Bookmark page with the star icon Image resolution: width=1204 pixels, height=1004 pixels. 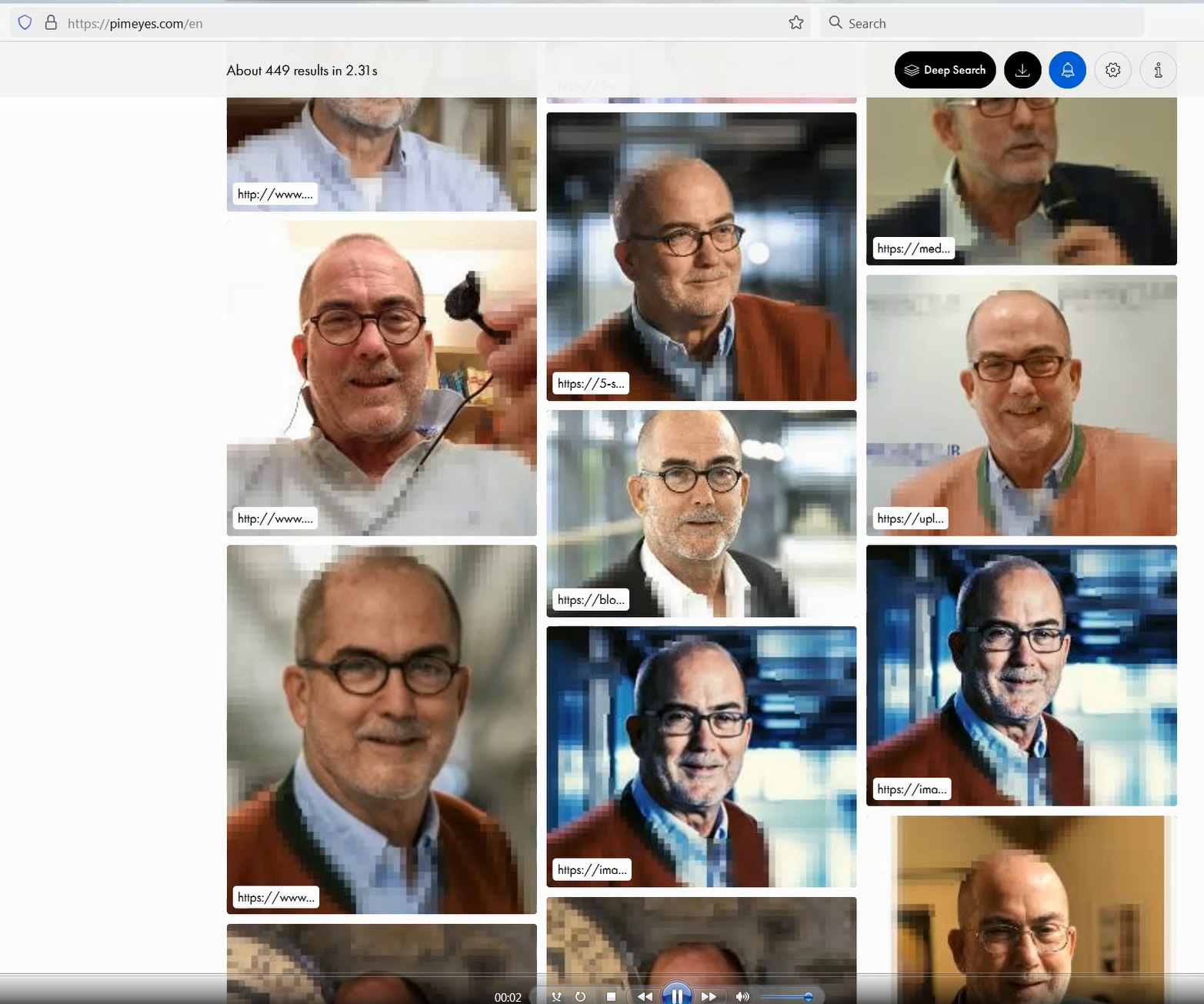[x=796, y=23]
